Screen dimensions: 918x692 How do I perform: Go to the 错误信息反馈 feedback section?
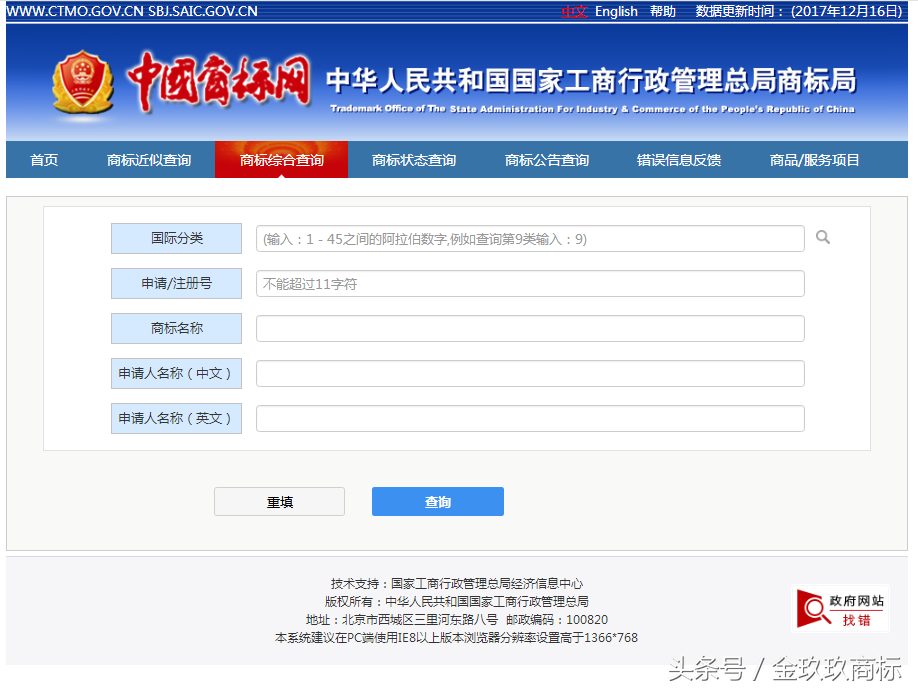(677, 159)
